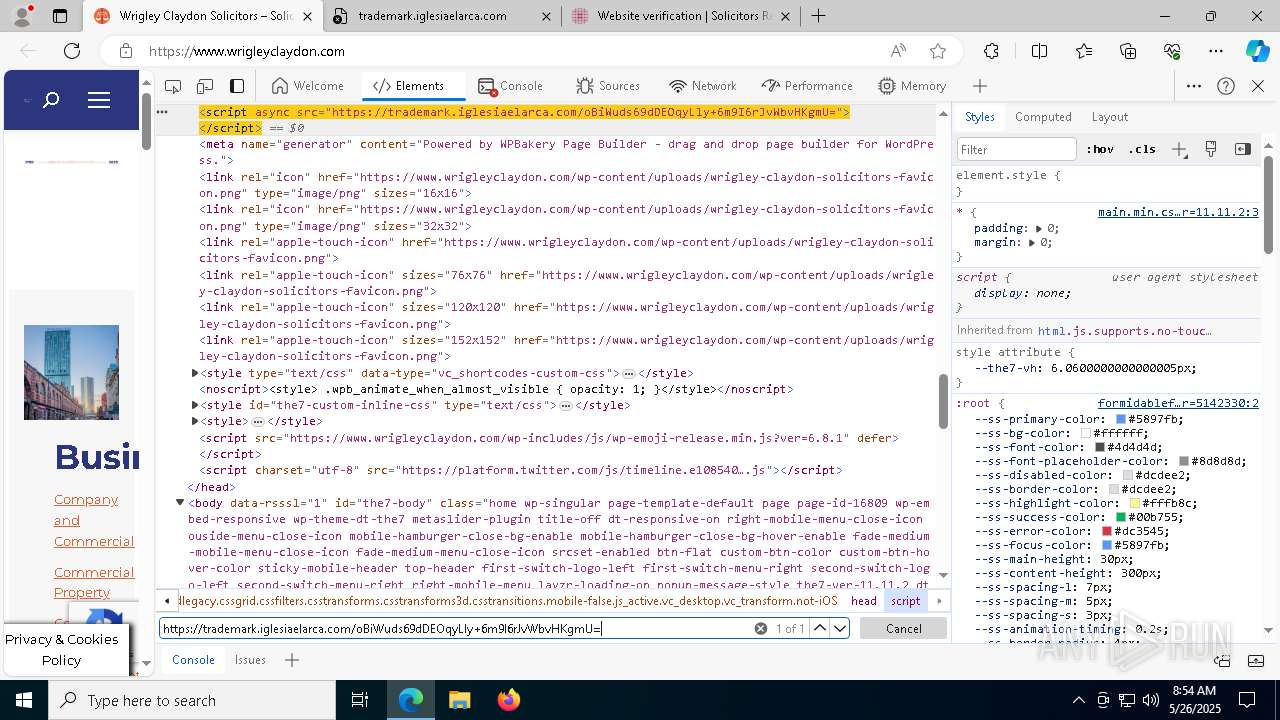Add page to favorites star icon
This screenshot has height=720, width=1280.
click(938, 51)
